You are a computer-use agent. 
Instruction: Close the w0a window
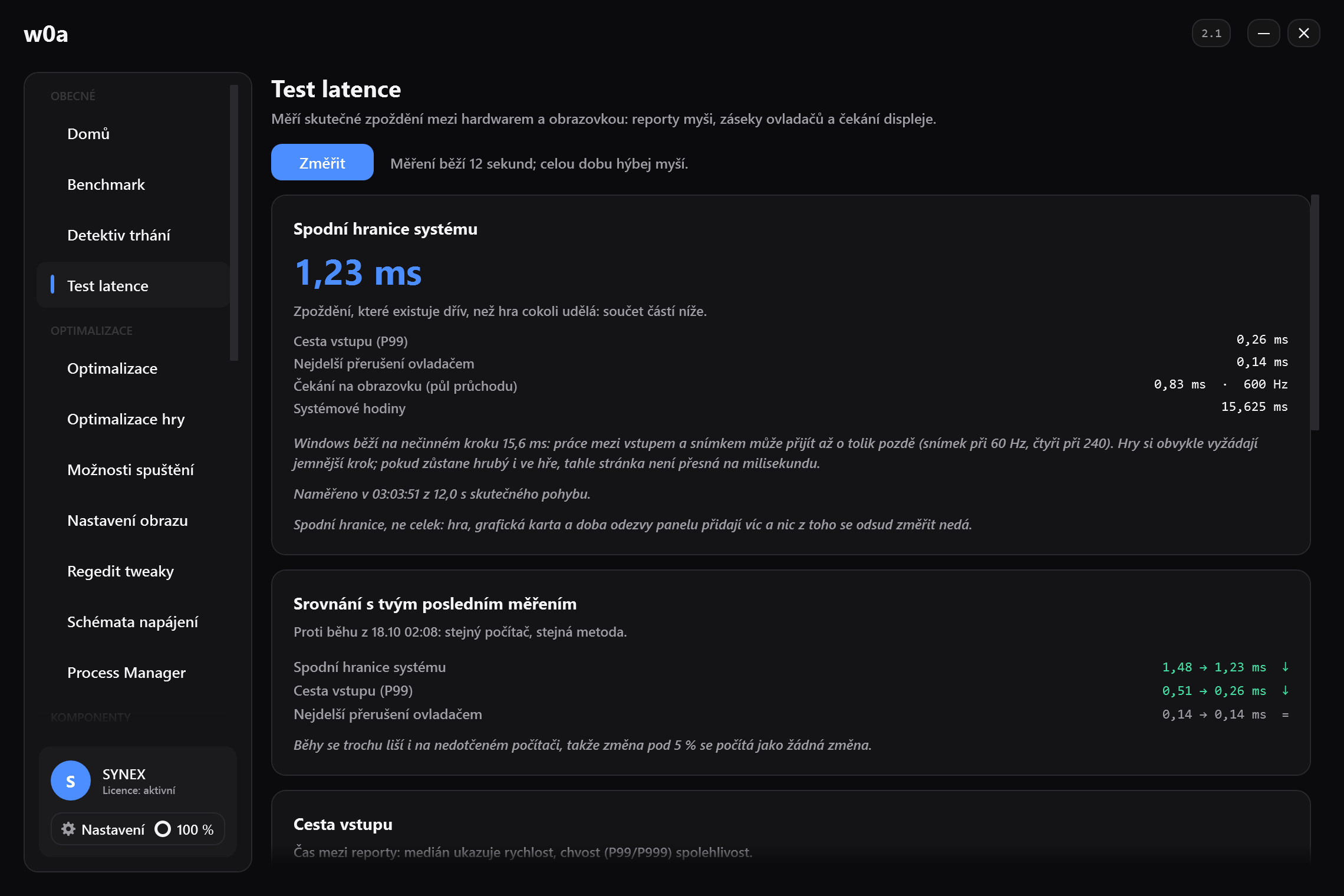pyautogui.click(x=1304, y=33)
